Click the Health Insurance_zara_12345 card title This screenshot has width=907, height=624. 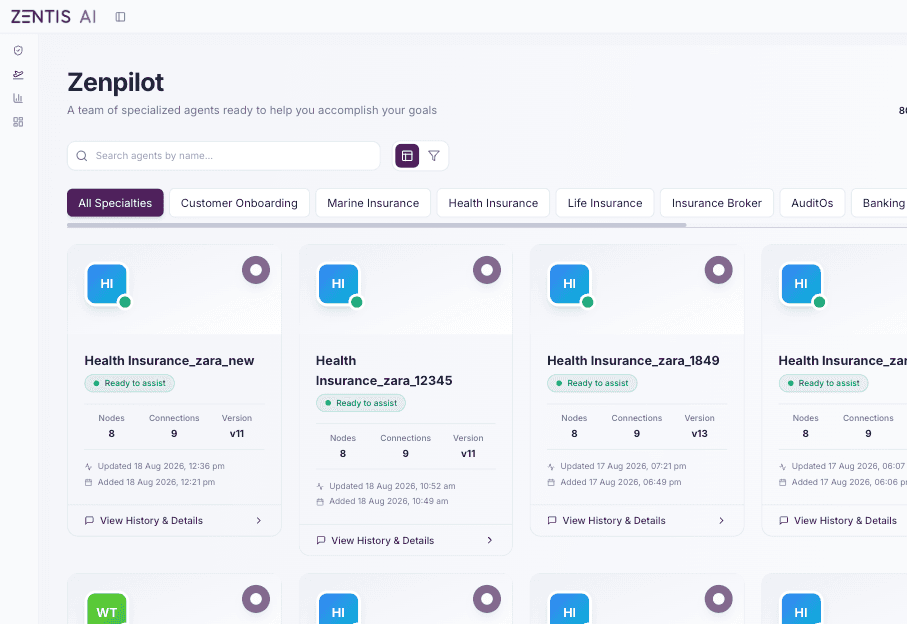[x=384, y=371]
